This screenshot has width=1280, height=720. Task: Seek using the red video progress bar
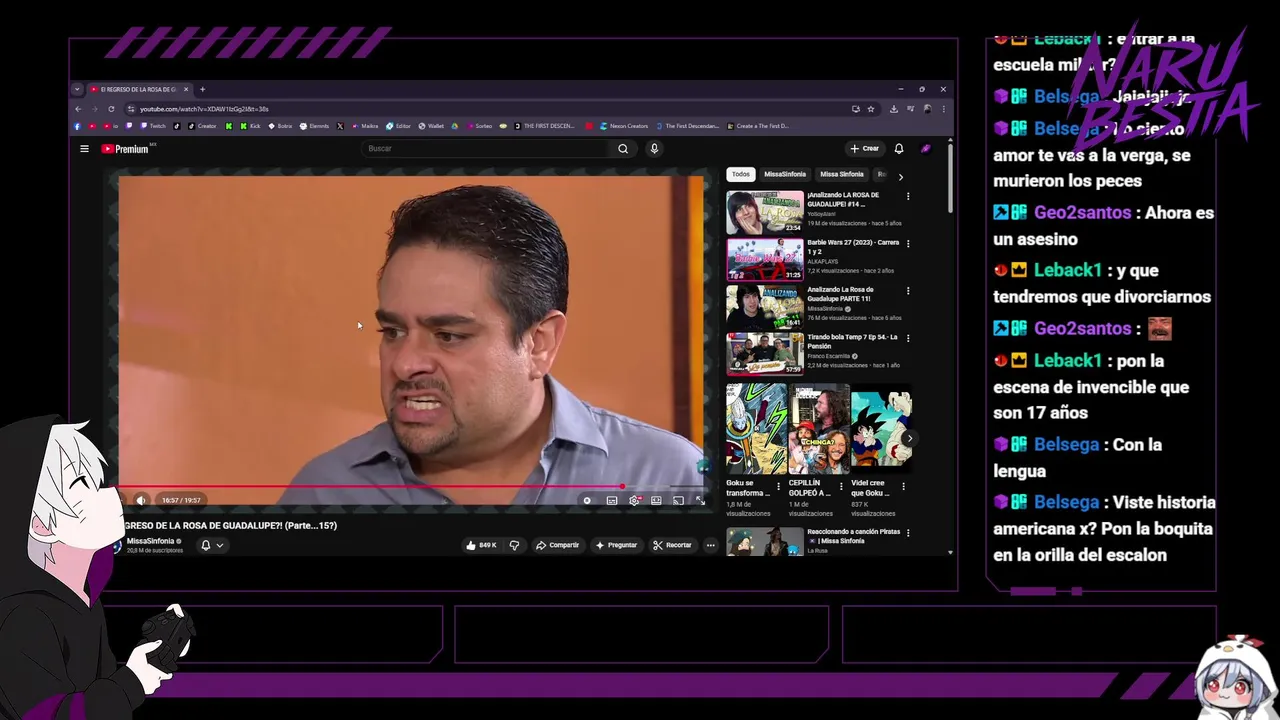click(x=411, y=487)
